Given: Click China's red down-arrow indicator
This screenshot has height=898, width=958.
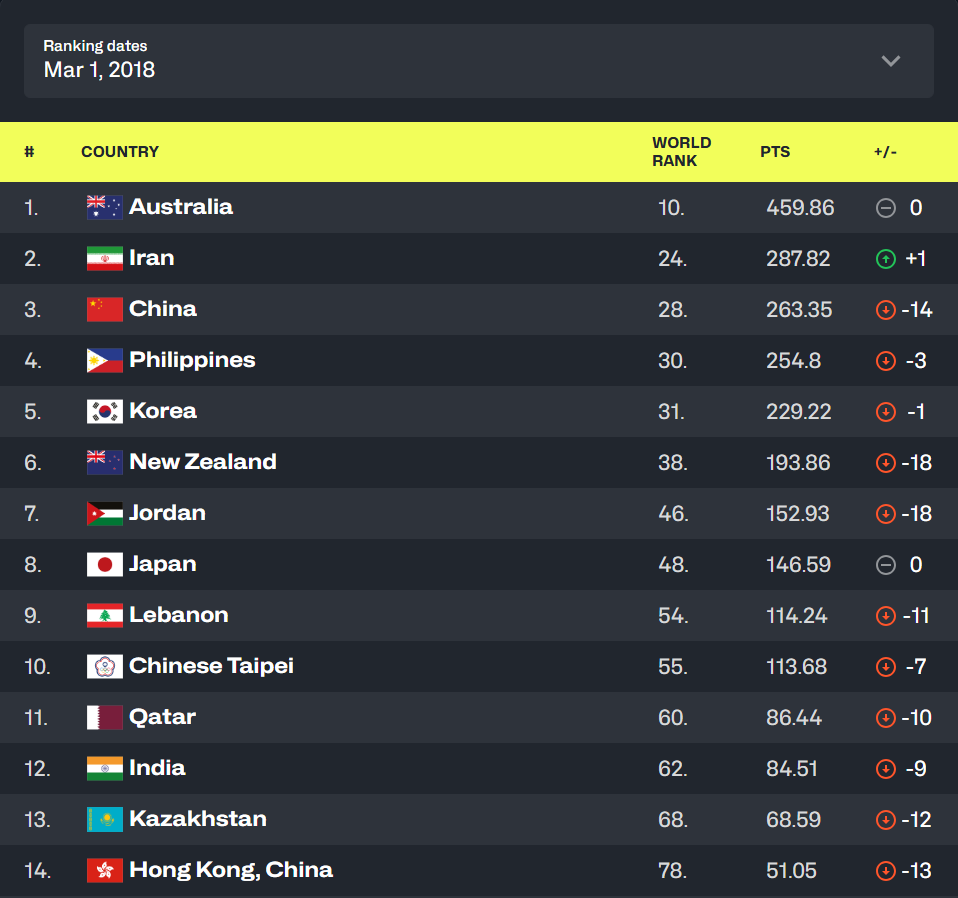Looking at the screenshot, I should [x=885, y=310].
